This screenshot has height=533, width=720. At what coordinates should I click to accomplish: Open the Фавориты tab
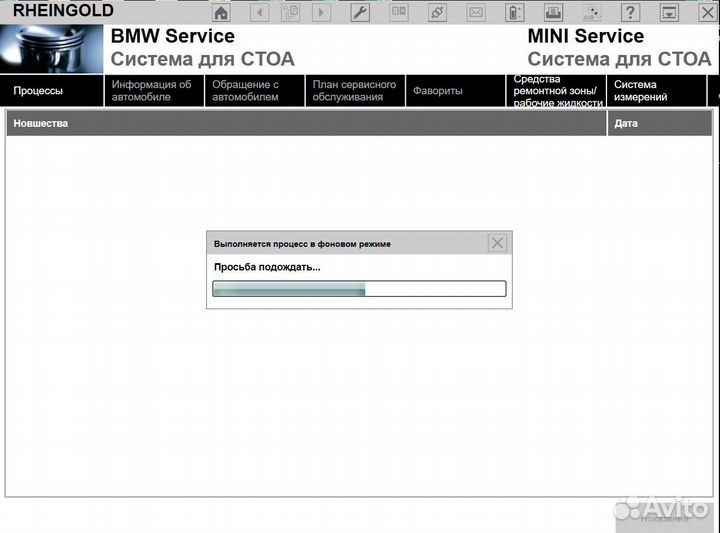click(x=456, y=90)
